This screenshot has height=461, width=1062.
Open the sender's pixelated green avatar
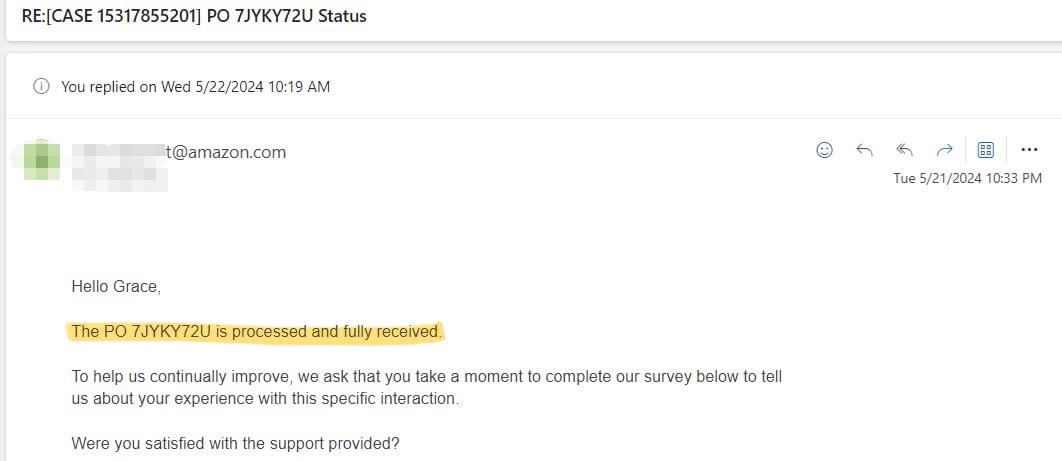tap(41, 160)
